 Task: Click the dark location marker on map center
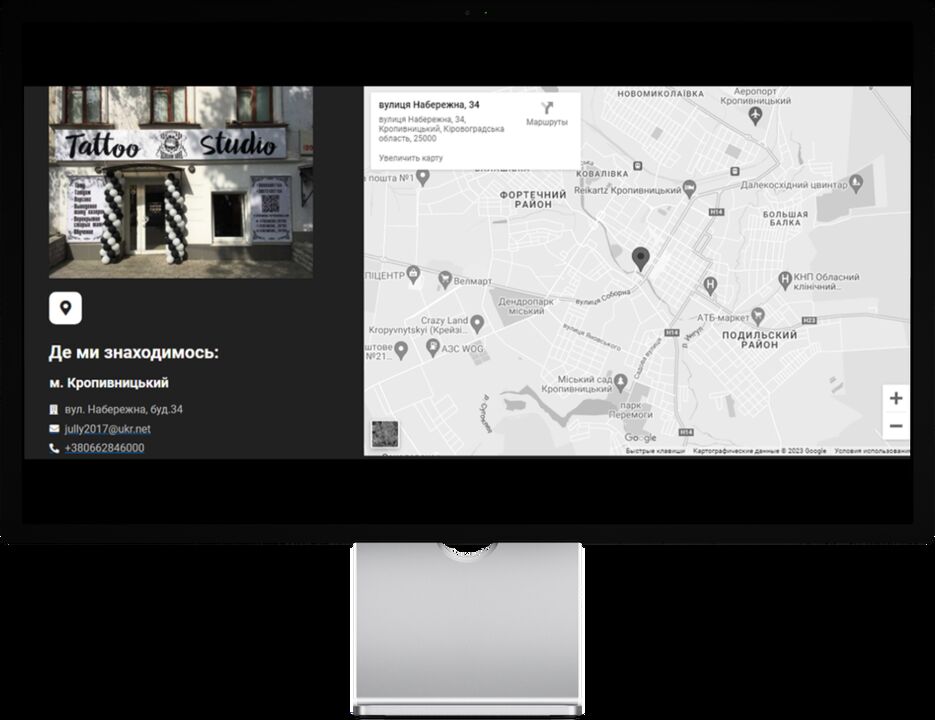click(640, 259)
